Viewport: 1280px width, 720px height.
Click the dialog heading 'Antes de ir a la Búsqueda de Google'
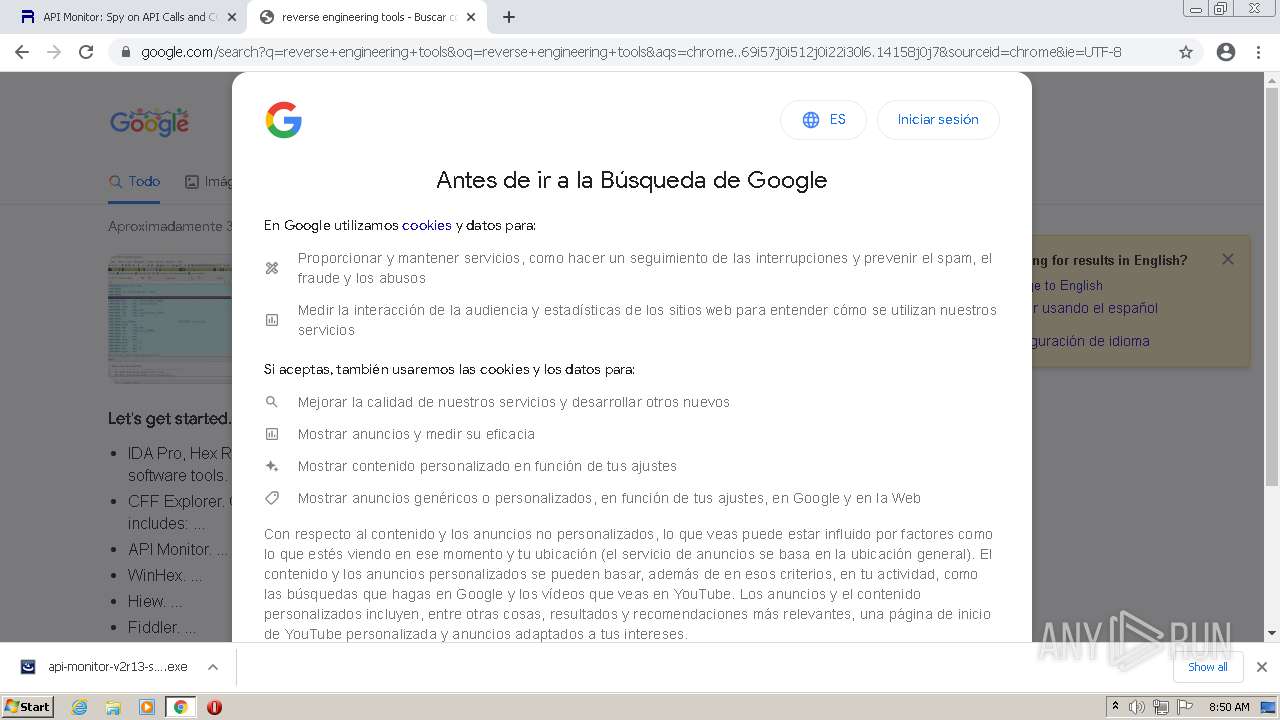pos(632,180)
